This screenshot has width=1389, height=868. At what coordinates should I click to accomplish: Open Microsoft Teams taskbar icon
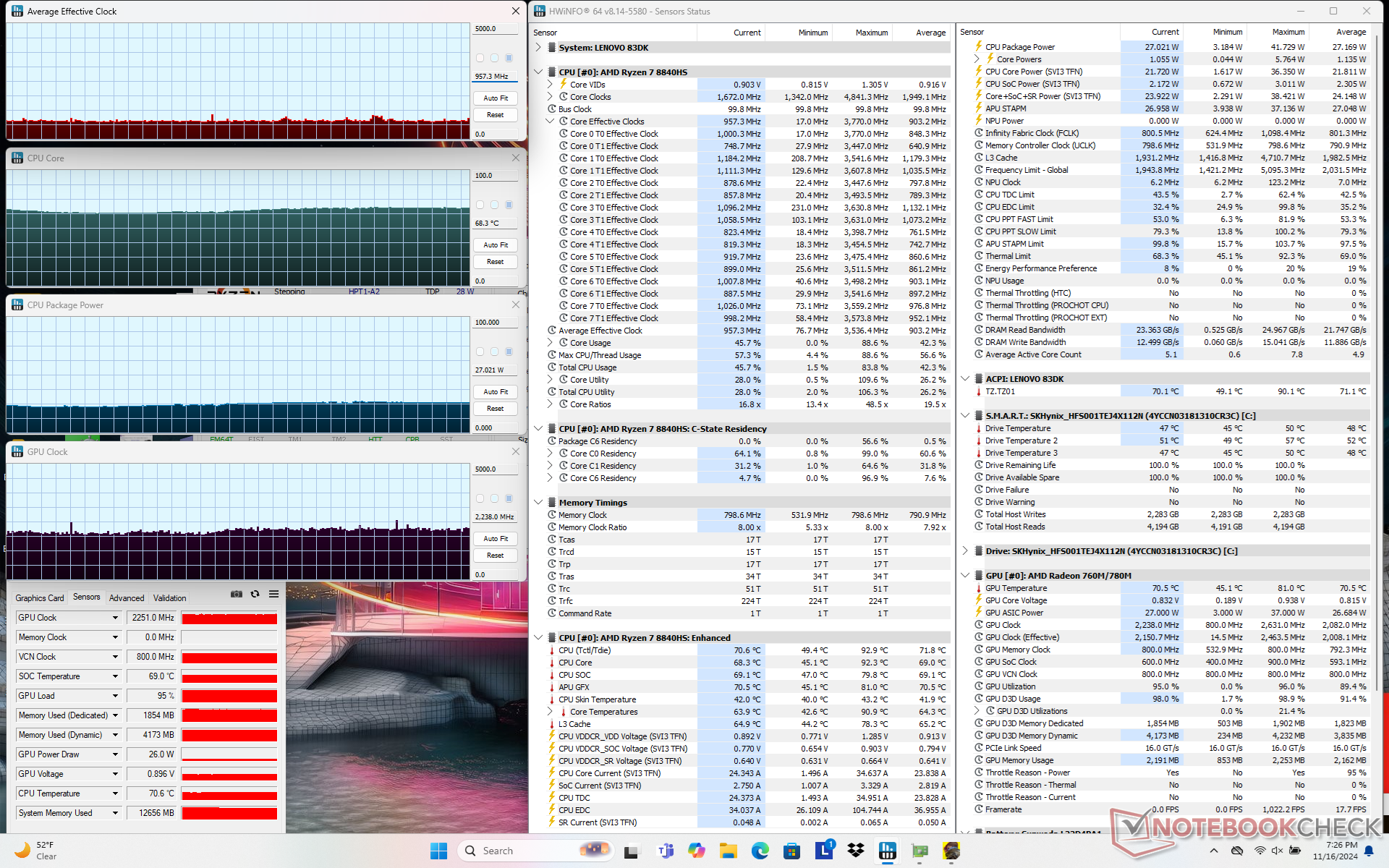(x=665, y=851)
